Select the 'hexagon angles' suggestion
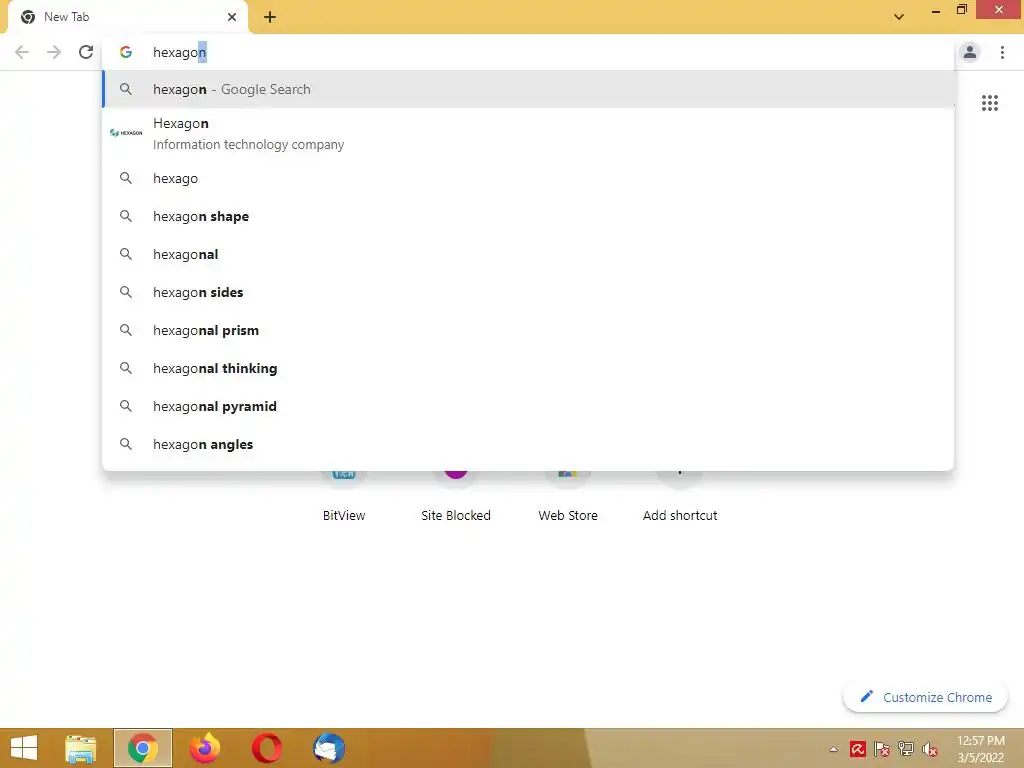Screen dimensions: 1024x768 coord(528,443)
